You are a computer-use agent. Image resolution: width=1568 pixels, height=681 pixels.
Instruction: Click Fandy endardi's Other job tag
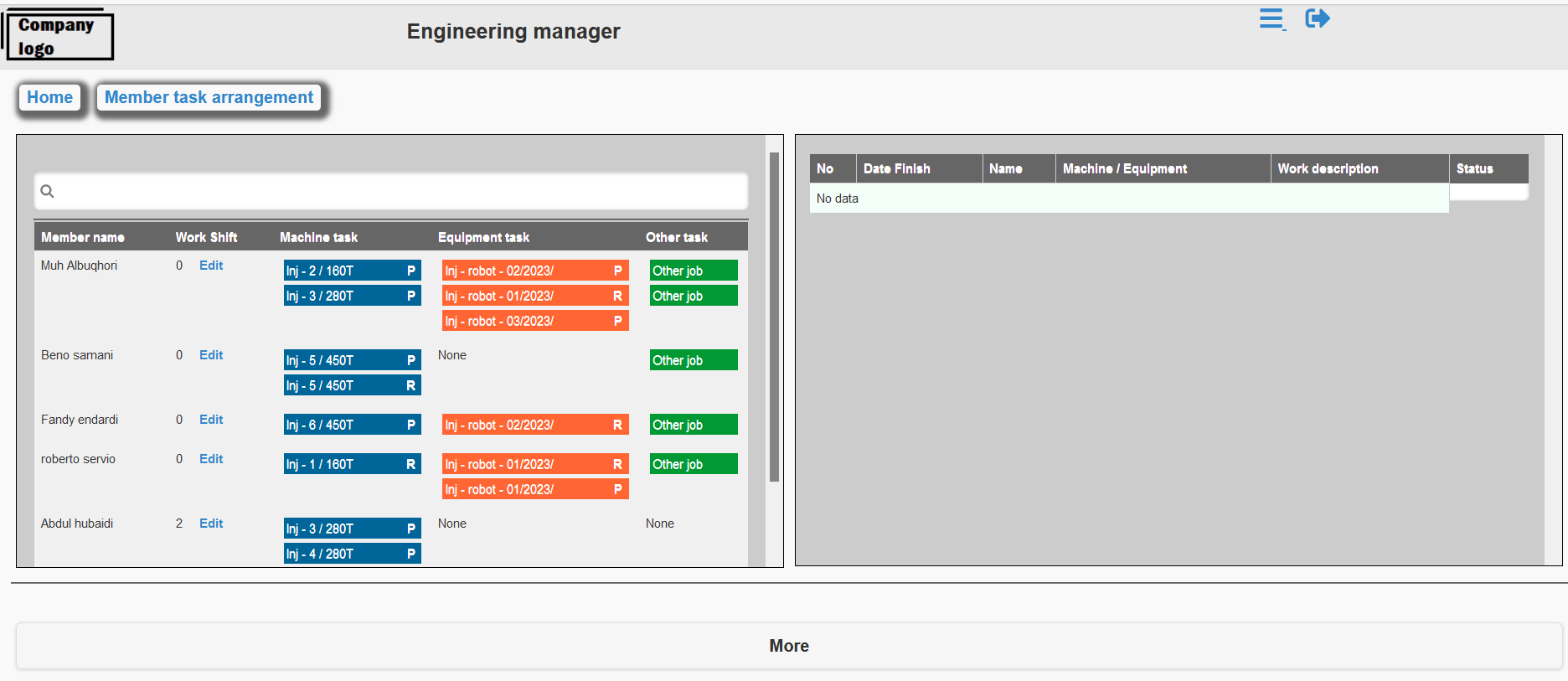[693, 425]
